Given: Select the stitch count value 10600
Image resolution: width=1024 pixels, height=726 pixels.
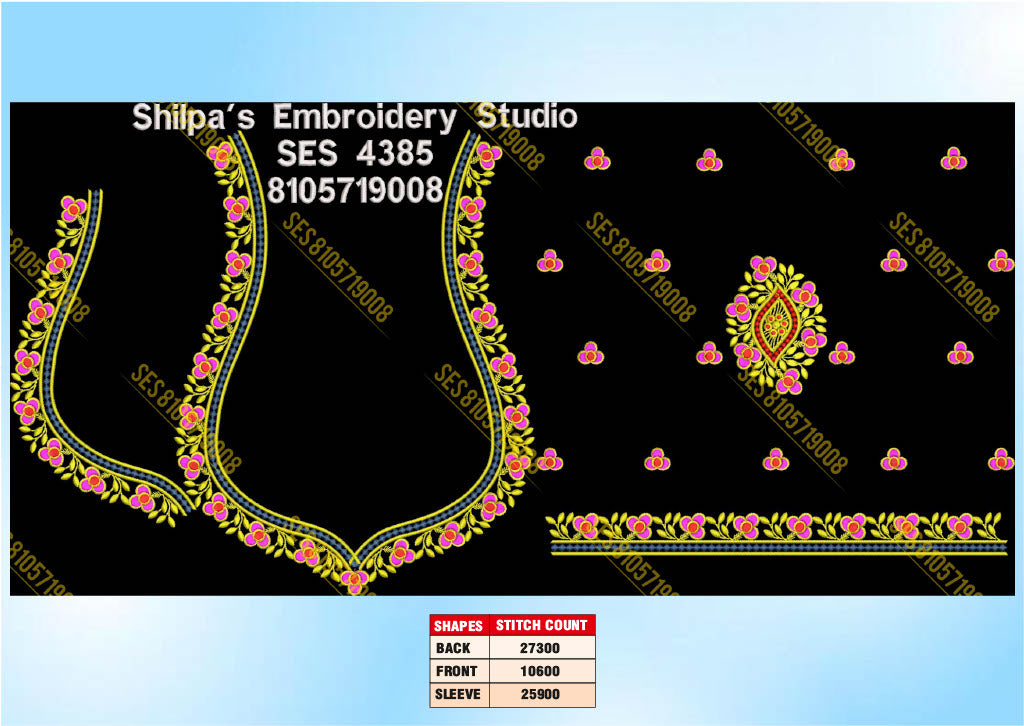Looking at the screenshot, I should coord(539,671).
